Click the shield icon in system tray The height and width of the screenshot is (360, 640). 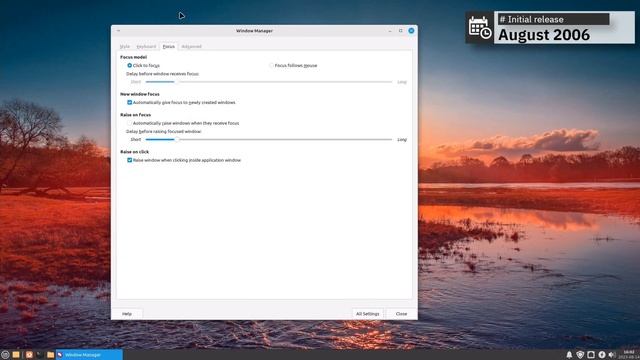pyautogui.click(x=580, y=355)
